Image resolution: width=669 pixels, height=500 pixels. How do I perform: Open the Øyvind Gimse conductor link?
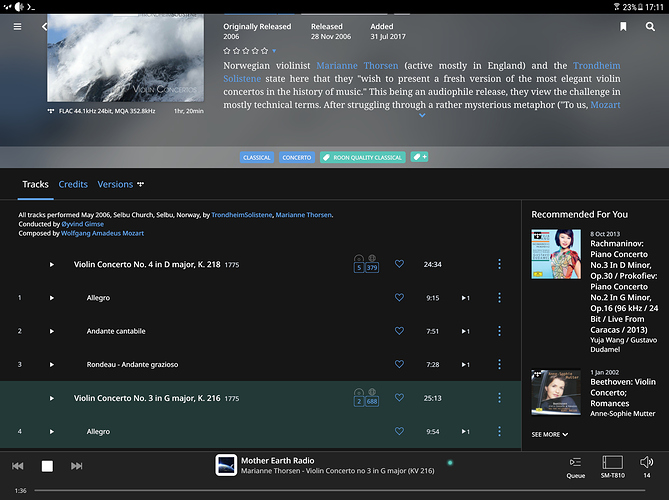click(82, 224)
